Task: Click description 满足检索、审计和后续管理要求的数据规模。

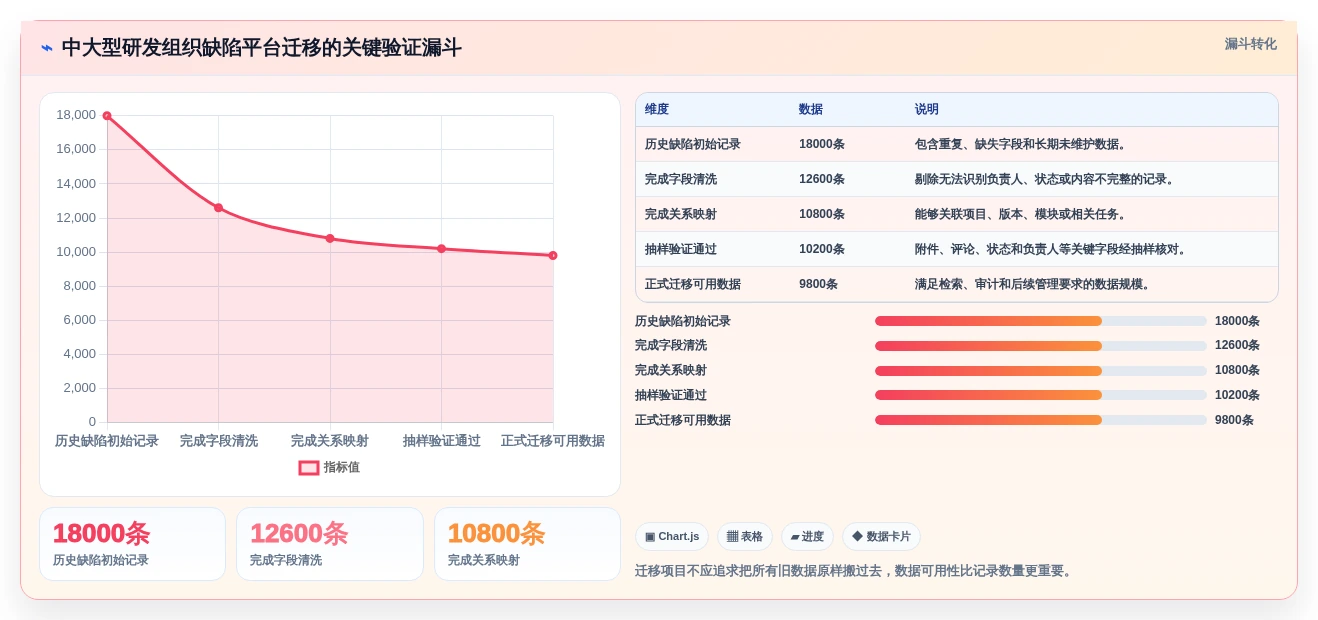Action: coord(1035,284)
